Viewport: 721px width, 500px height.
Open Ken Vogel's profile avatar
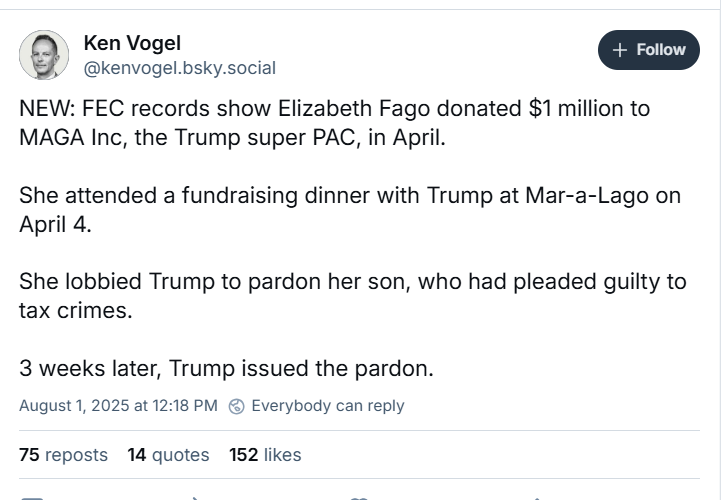[x=44, y=55]
